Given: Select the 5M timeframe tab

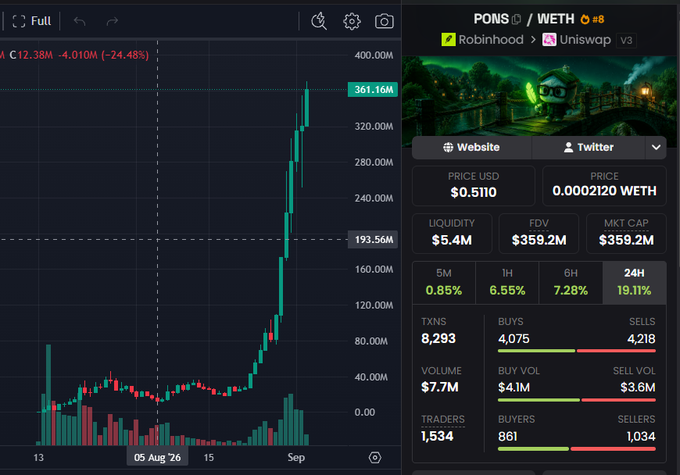Looking at the screenshot, I should tap(444, 282).
